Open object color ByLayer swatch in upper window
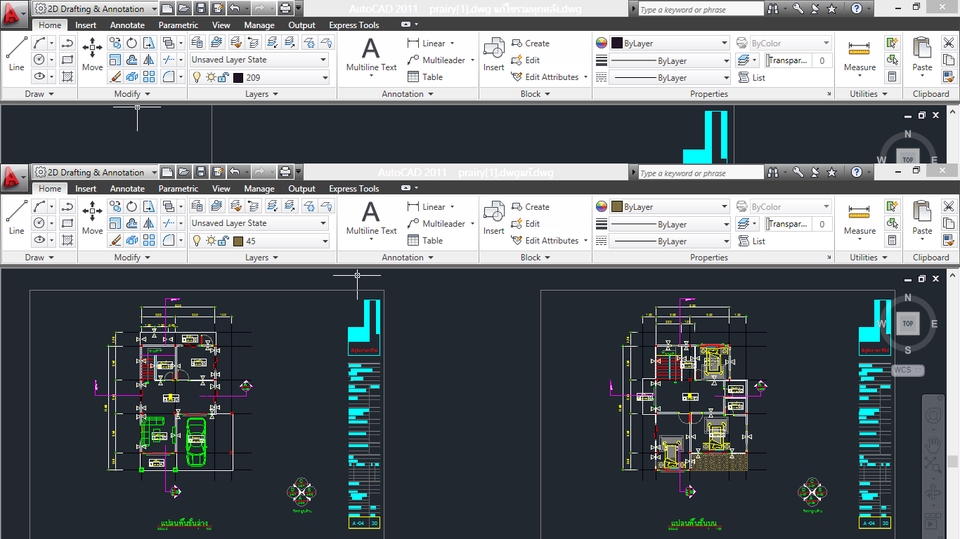 pyautogui.click(x=617, y=43)
